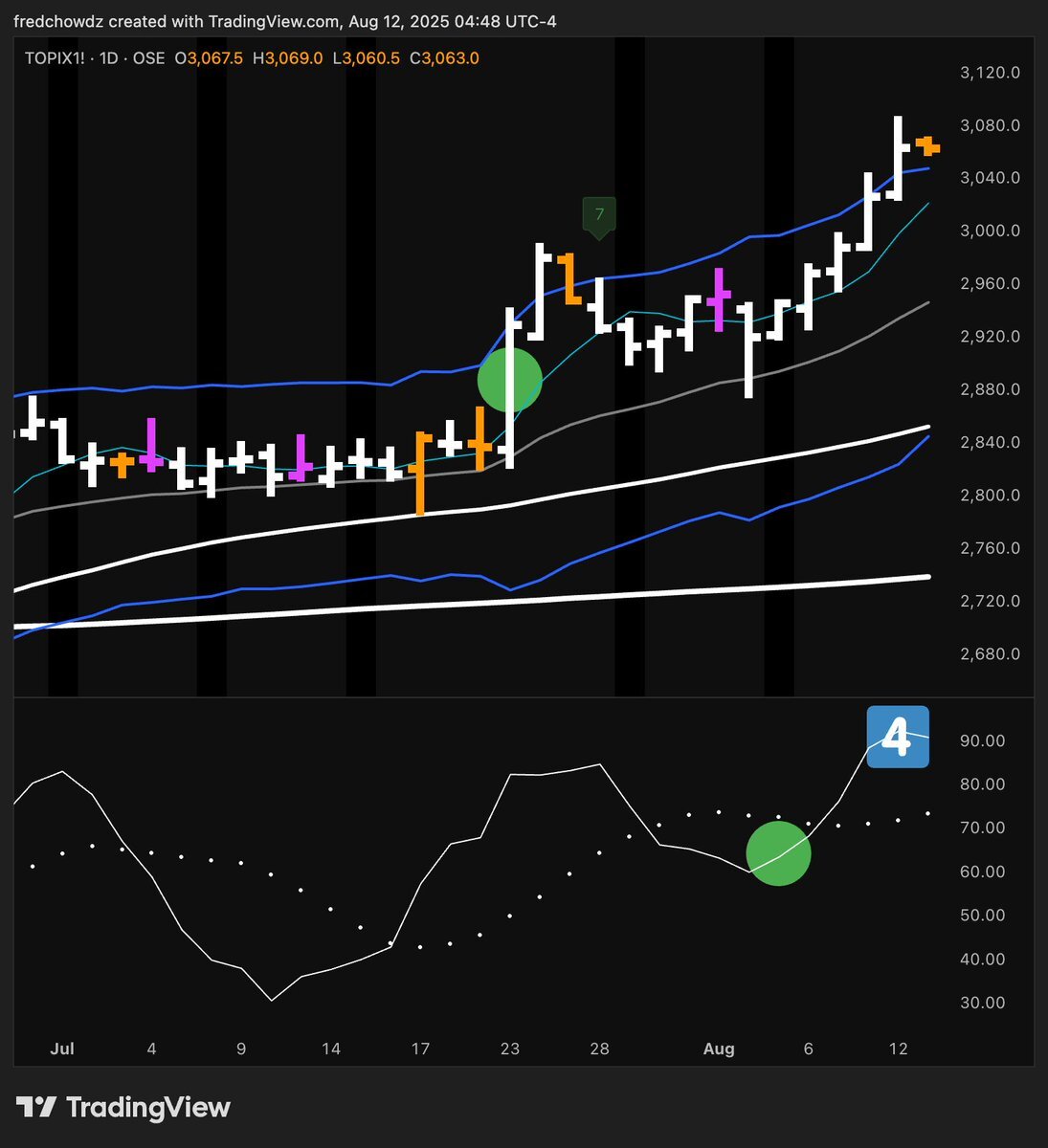
Task: Click the 17 date label on time axis
Action: tap(420, 1049)
